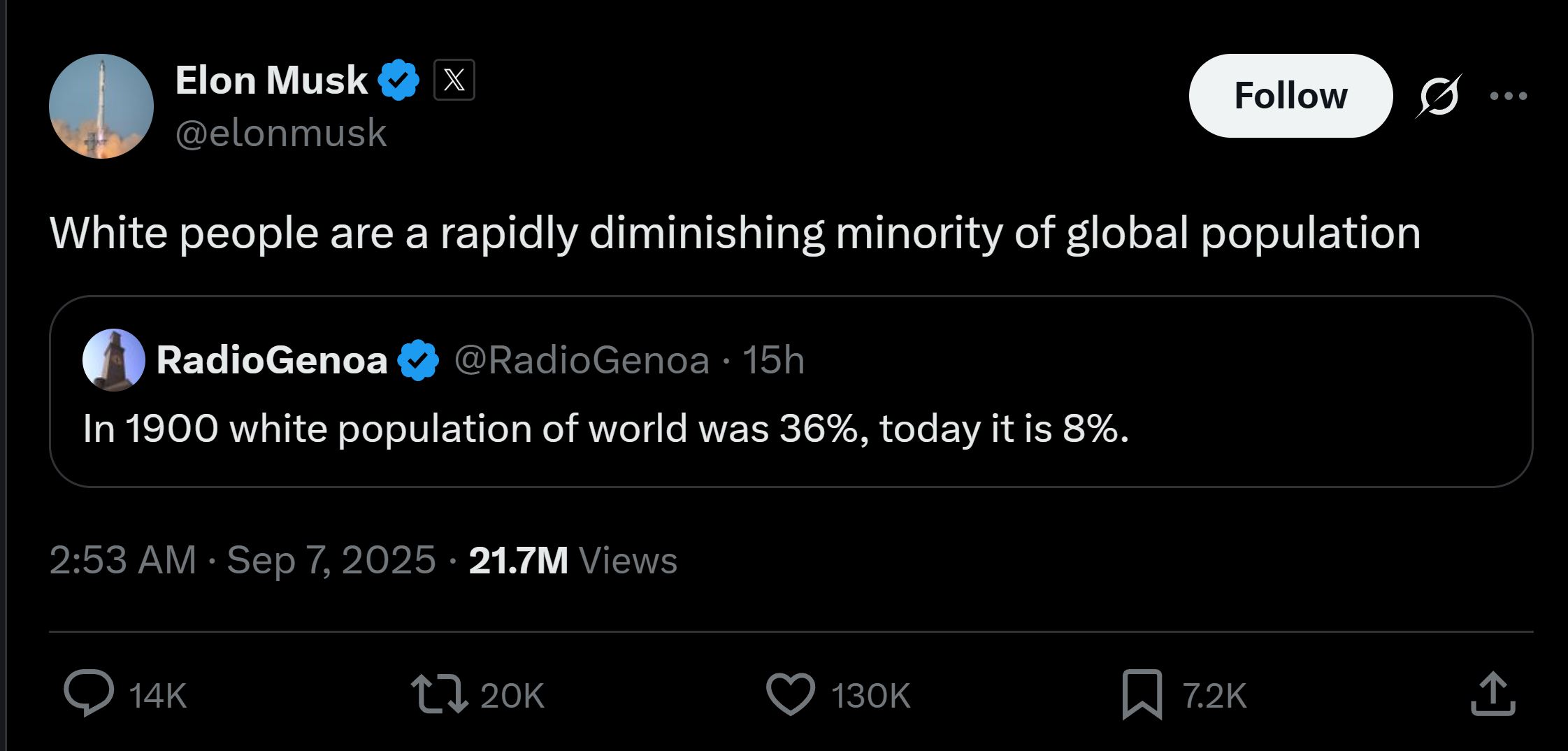The image size is (1568, 751).
Task: Click Elon Musk's rocket profile picture
Action: point(101,106)
